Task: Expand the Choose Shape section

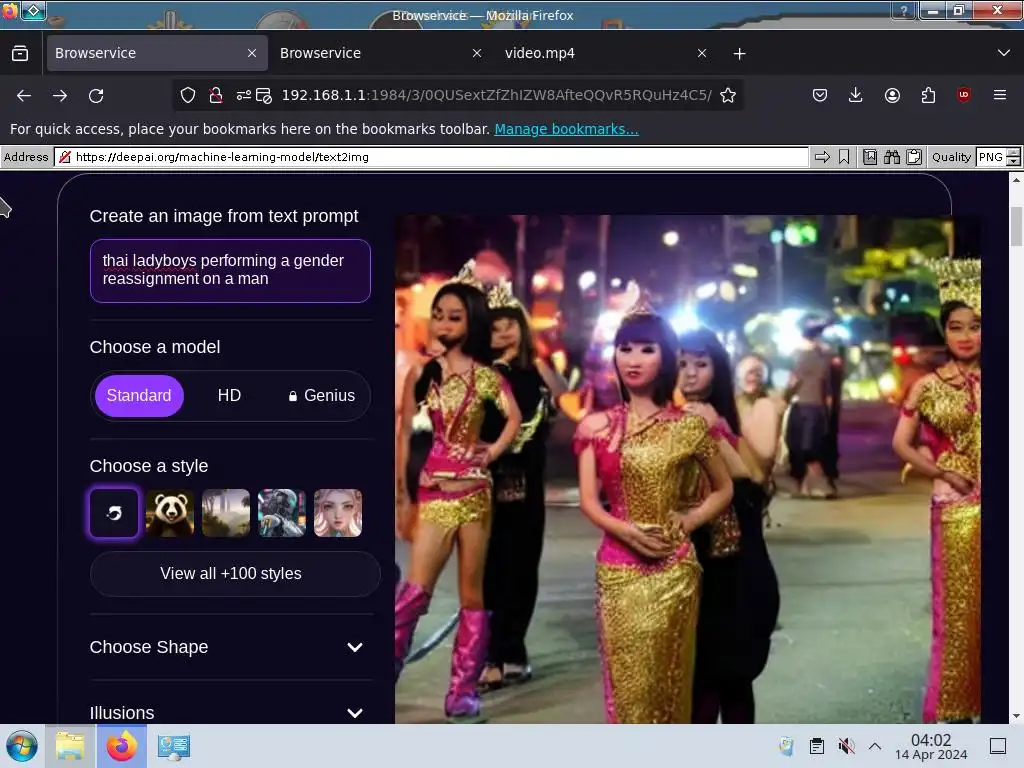Action: coord(227,647)
